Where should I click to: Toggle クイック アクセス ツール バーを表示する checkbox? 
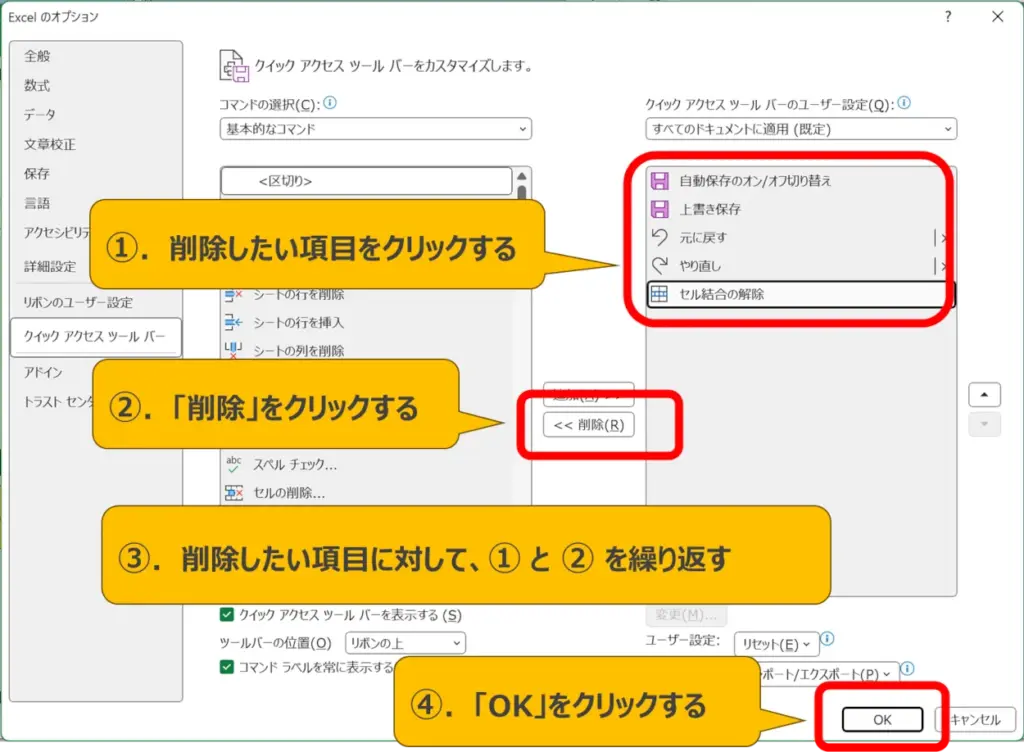227,615
